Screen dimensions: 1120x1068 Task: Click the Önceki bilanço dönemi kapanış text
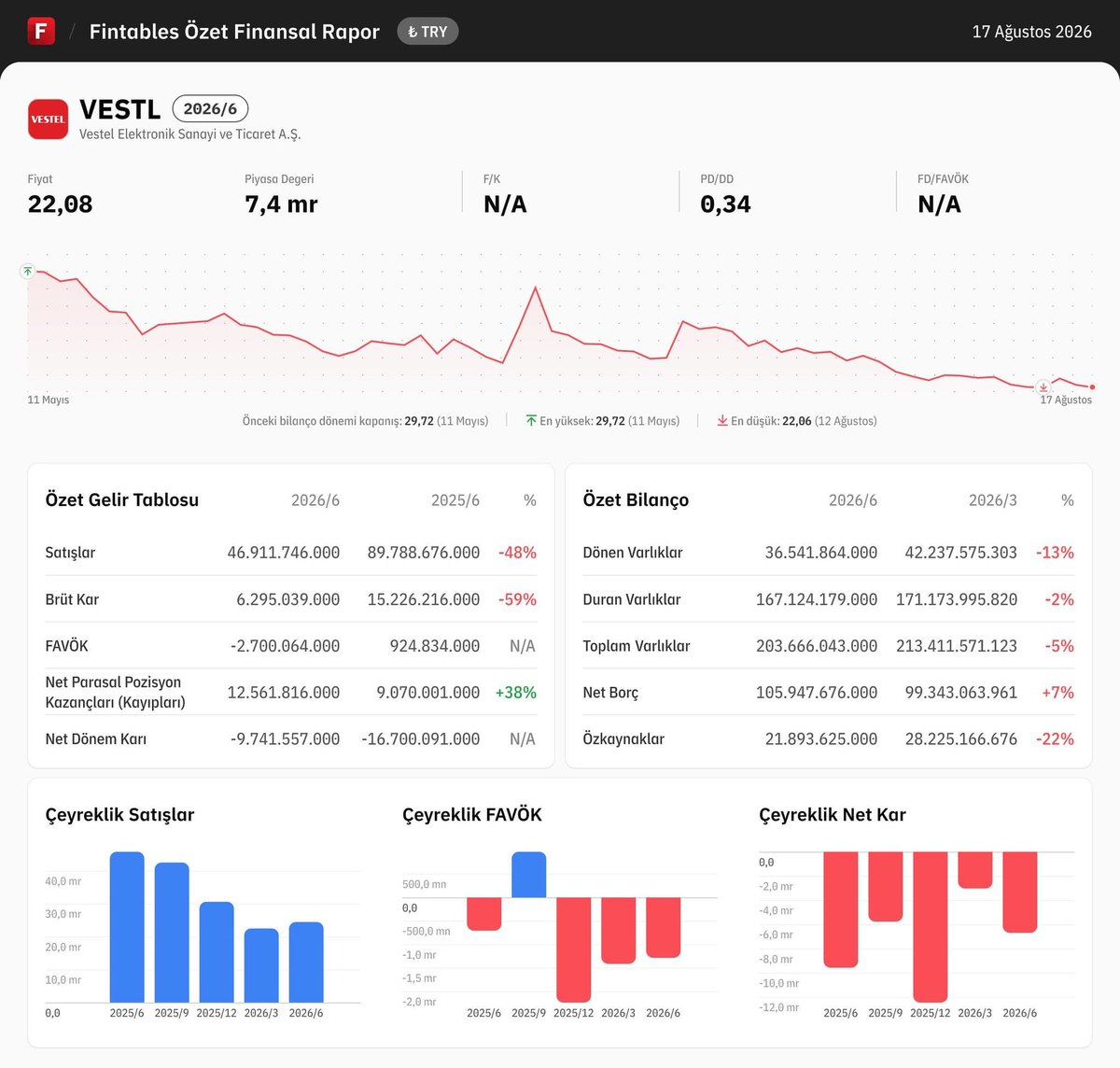click(x=365, y=421)
